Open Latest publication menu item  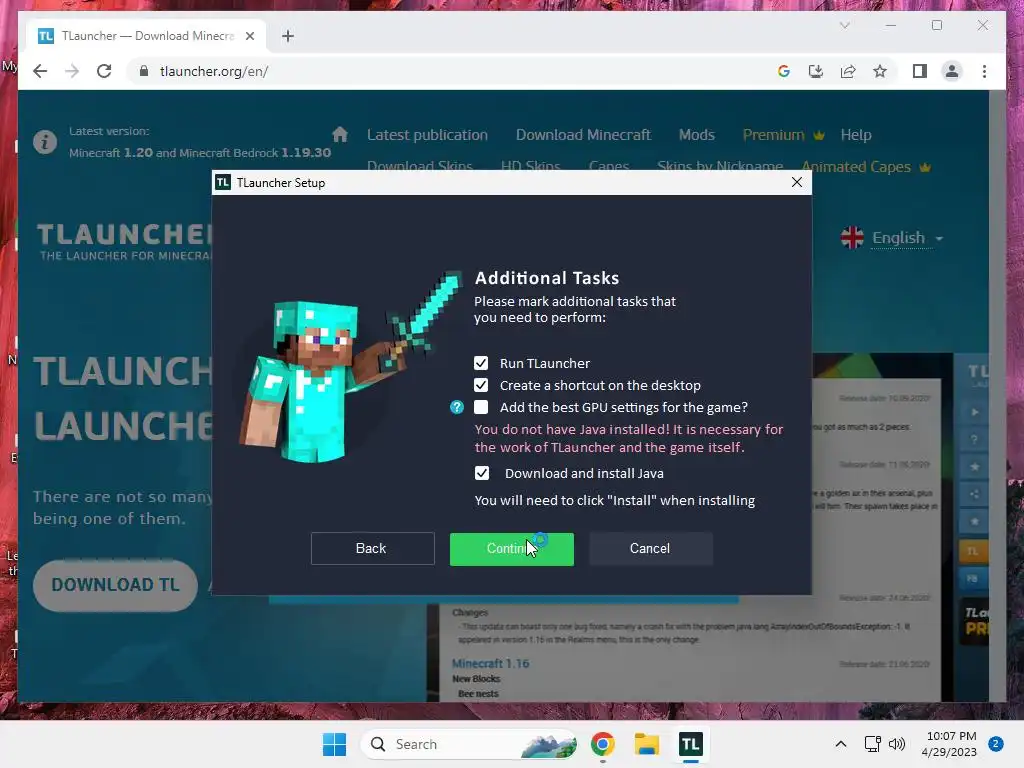click(427, 135)
